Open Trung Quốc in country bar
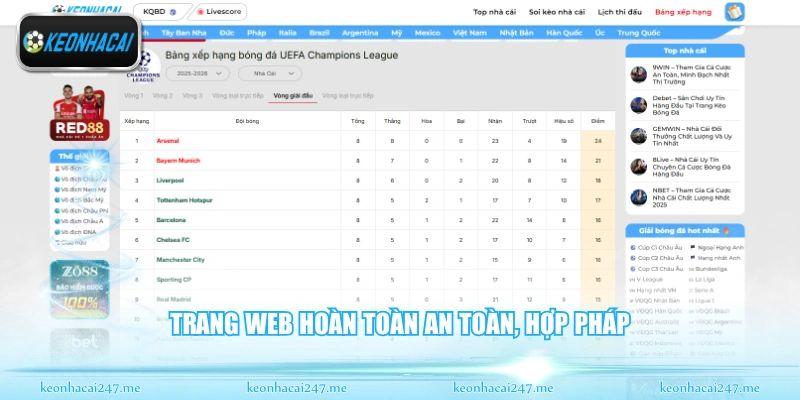The image size is (800, 400). (x=639, y=33)
